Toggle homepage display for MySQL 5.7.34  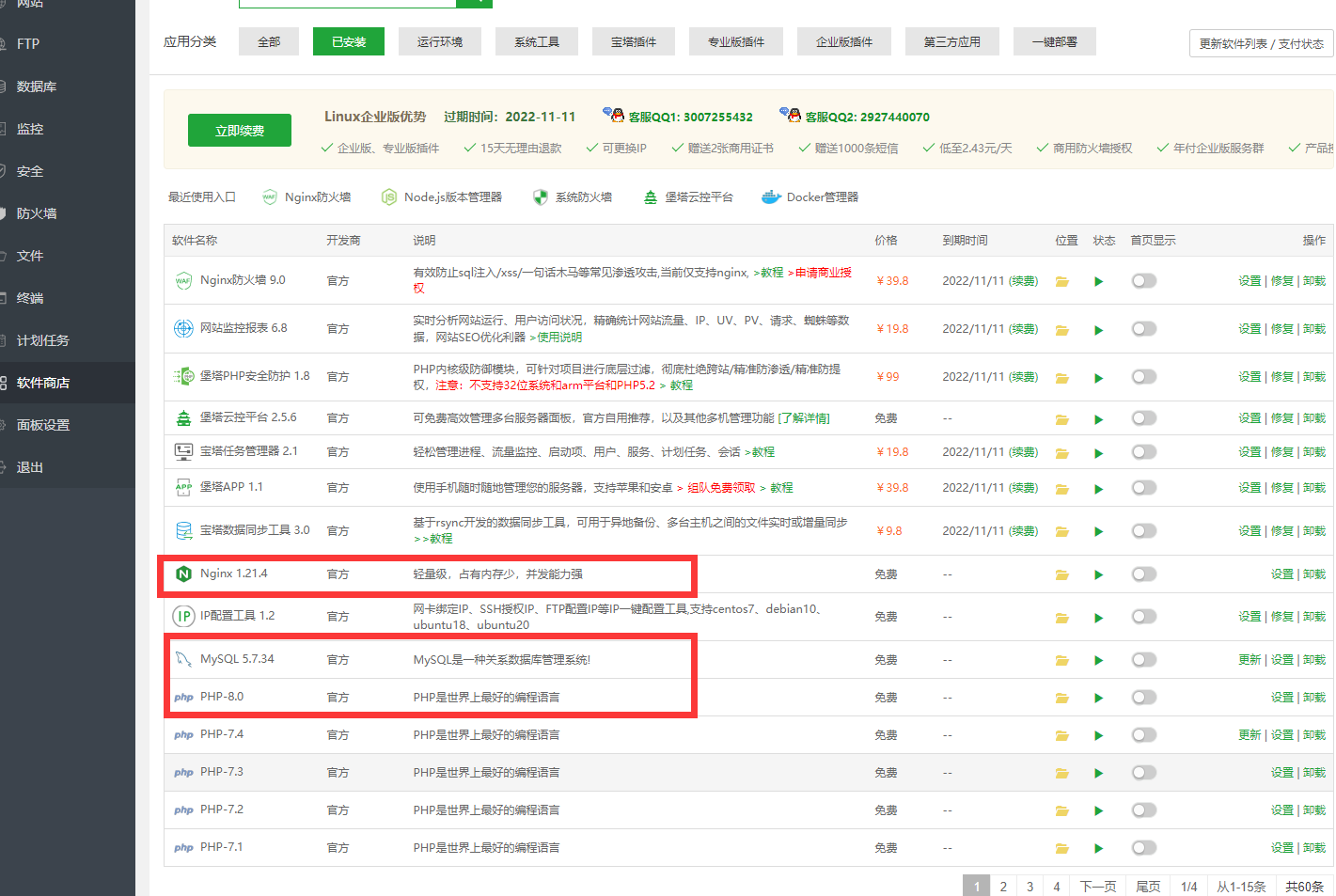[1144, 660]
